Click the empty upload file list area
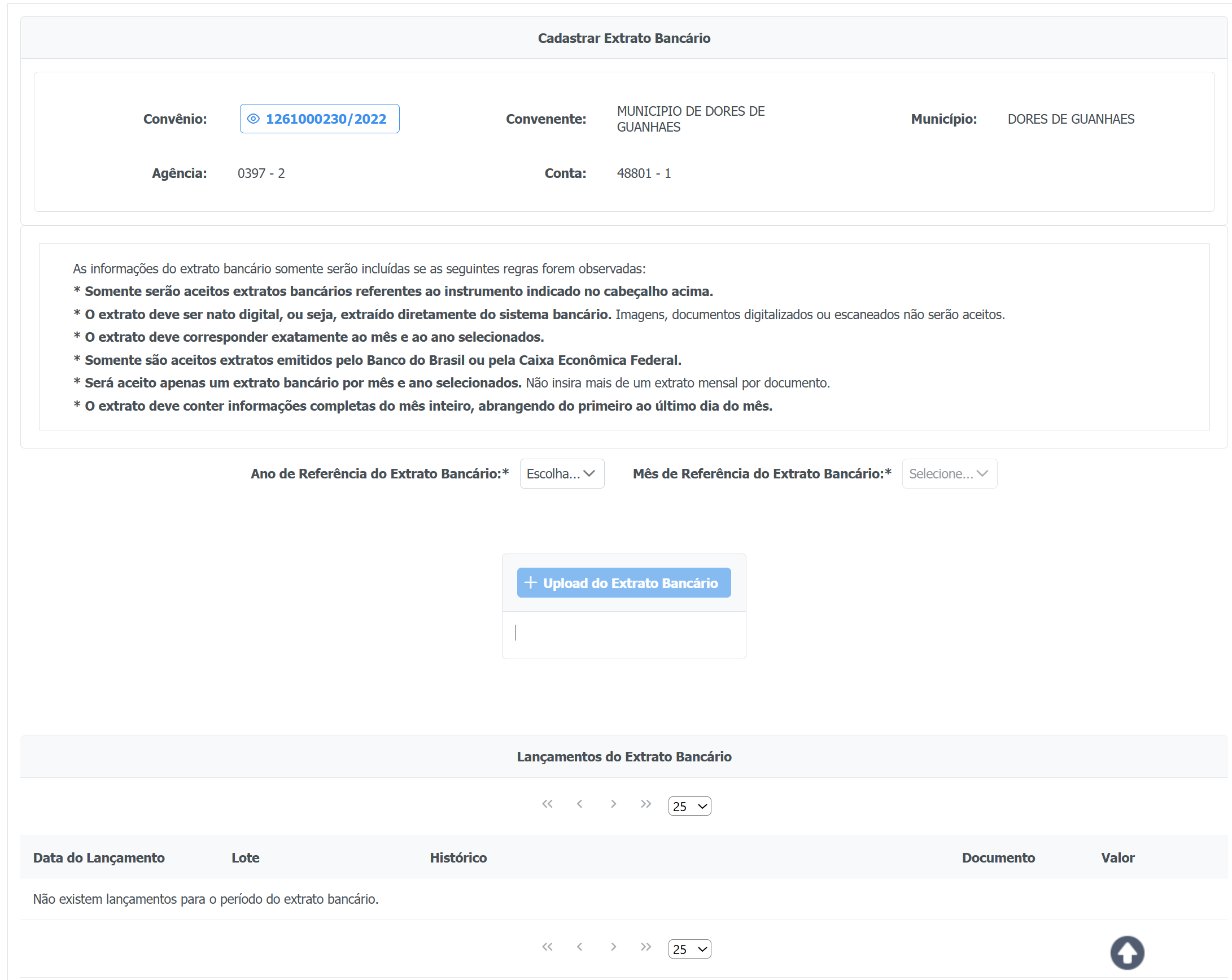This screenshot has width=1232, height=980. tap(623, 635)
